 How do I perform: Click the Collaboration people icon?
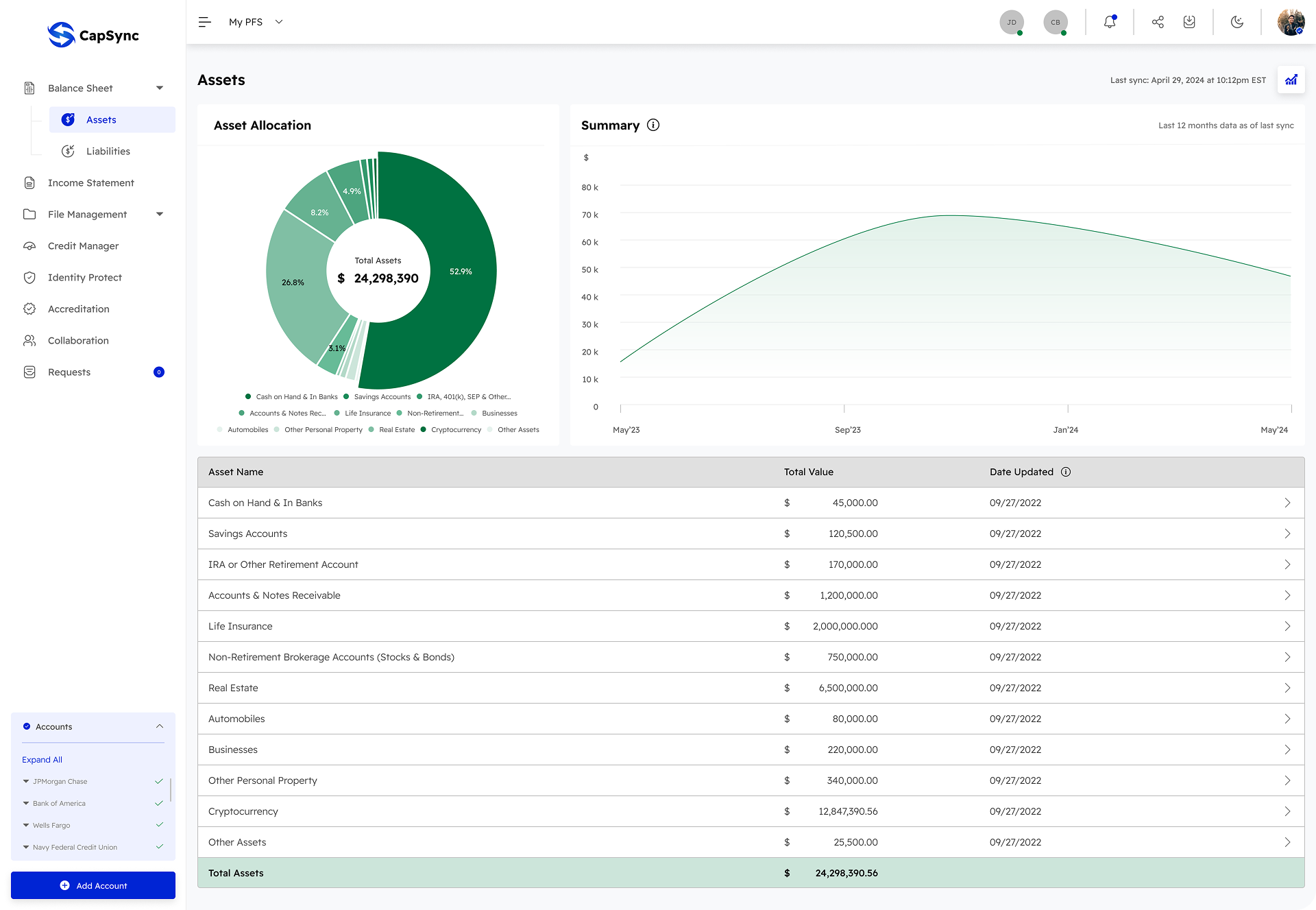tap(29, 340)
